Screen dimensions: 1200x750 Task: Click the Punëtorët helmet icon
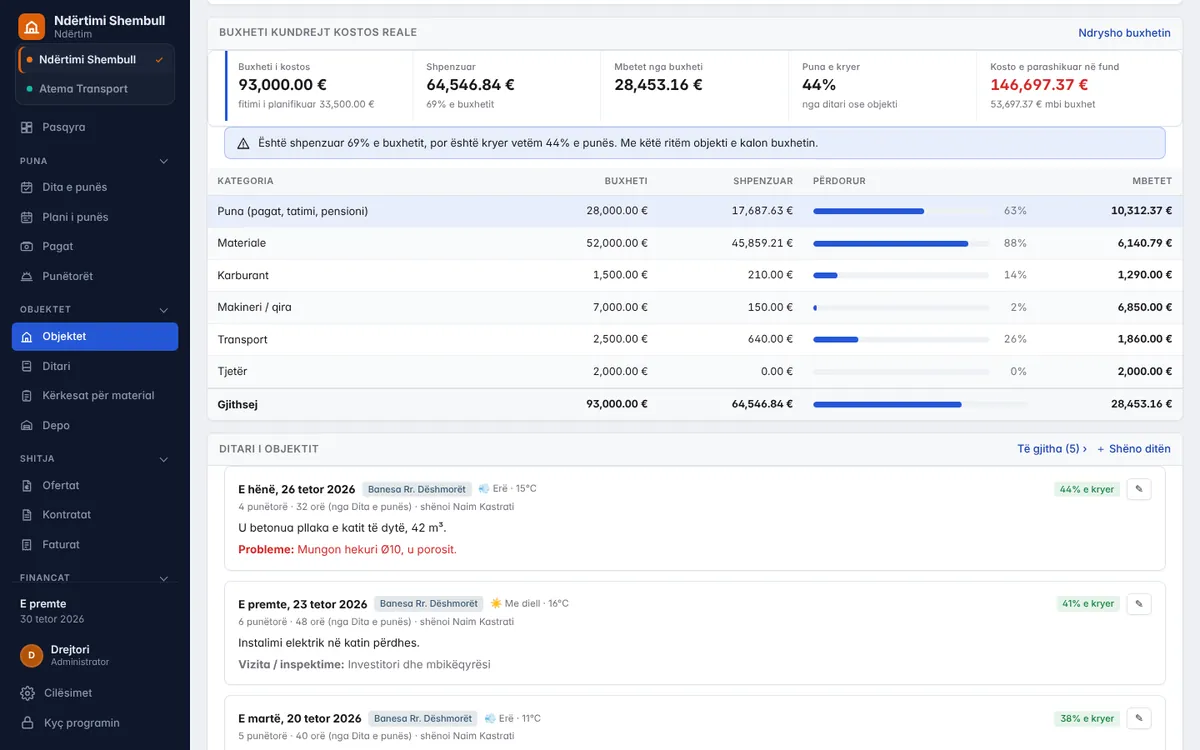pyautogui.click(x=27, y=276)
